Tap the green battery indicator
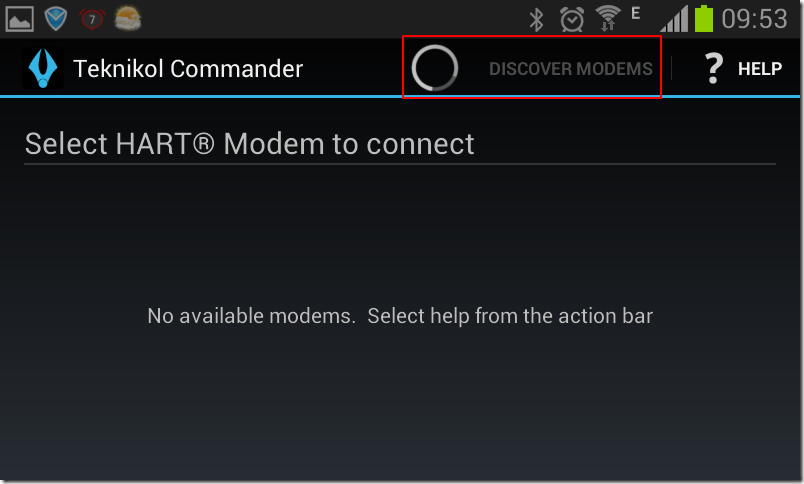Image resolution: width=804 pixels, height=484 pixels. coord(704,18)
